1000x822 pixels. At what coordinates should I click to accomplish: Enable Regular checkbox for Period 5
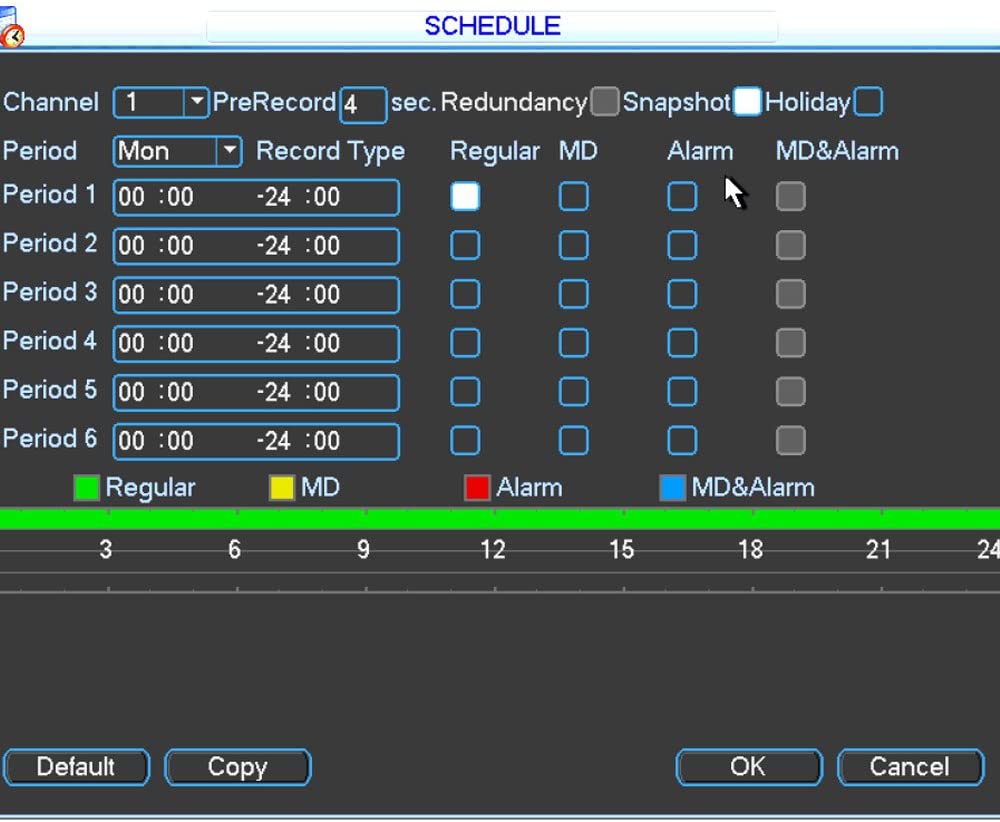[x=465, y=392]
